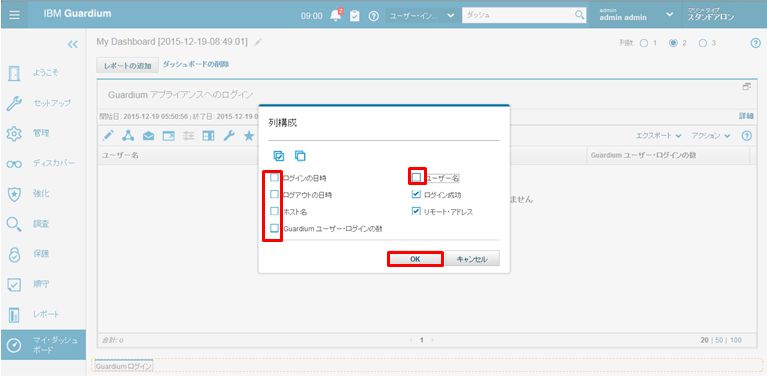Screen dimensions: 767x376
Task: Click the ダッシュボードの削除 link
Action: [x=196, y=65]
